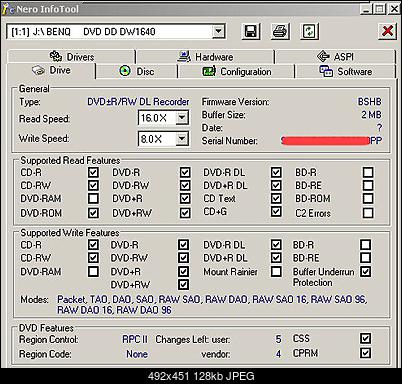Click the 2 MB buffer size value
402x384 pixels.
pos(371,115)
